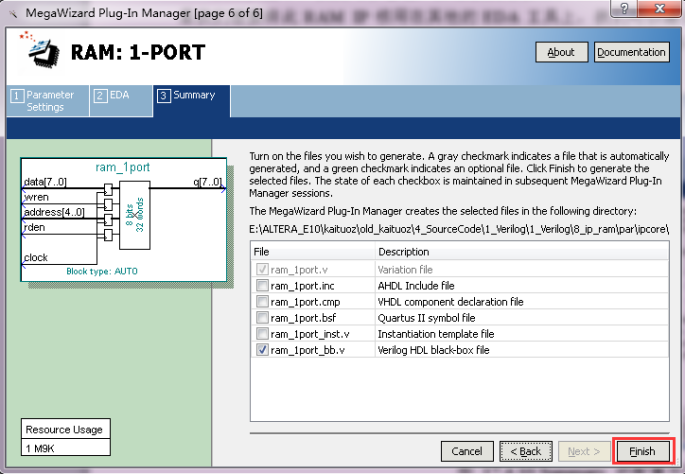Select 'Instantiation template file' description
Screen dimensions: 685x474
pos(436,334)
